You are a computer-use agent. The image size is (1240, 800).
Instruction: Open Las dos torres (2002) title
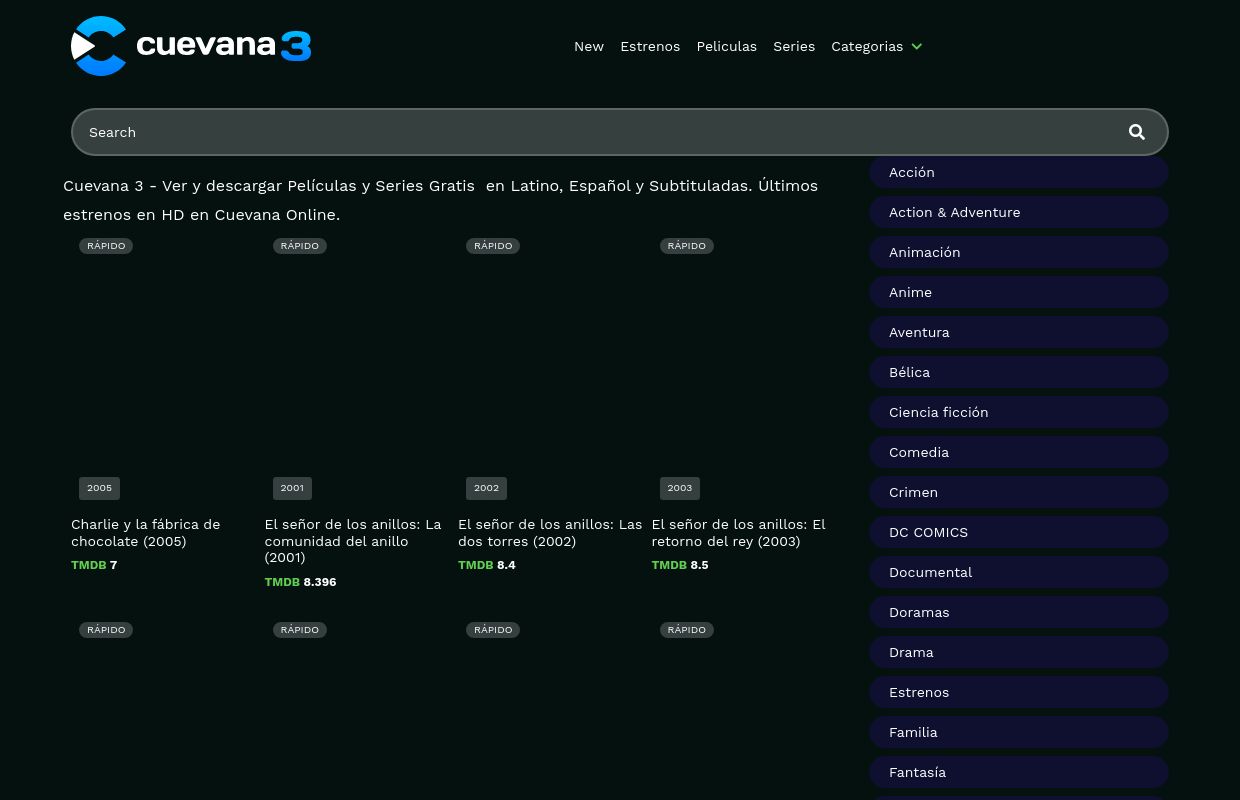pos(550,533)
